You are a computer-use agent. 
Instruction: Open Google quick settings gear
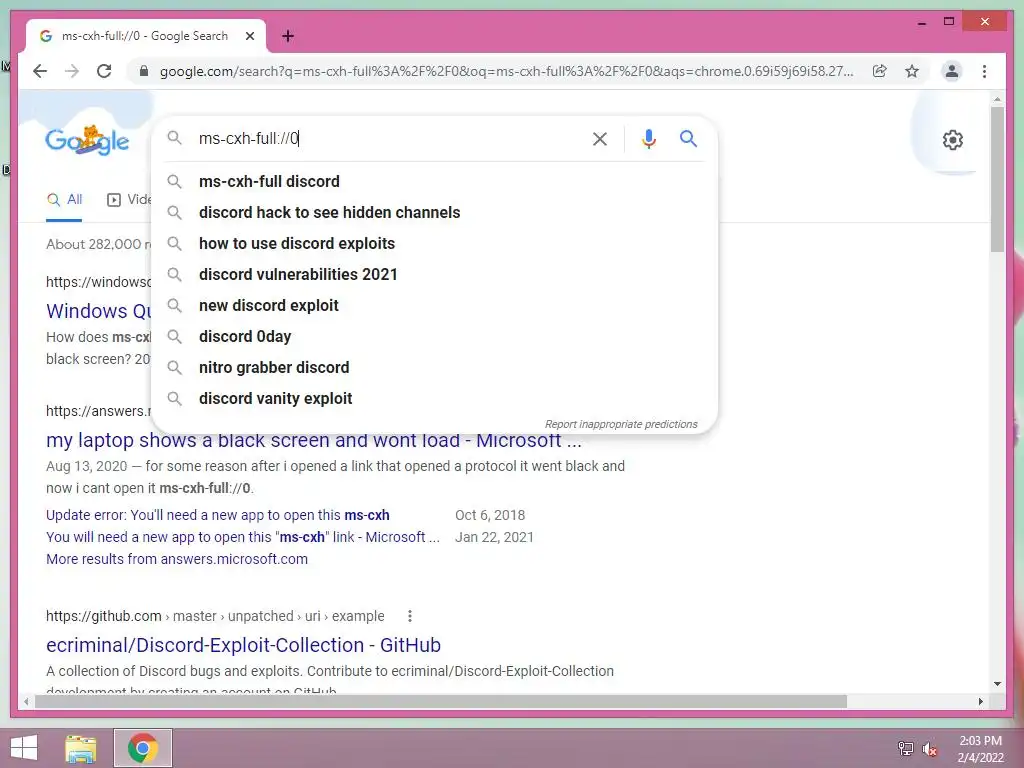pyautogui.click(x=953, y=140)
